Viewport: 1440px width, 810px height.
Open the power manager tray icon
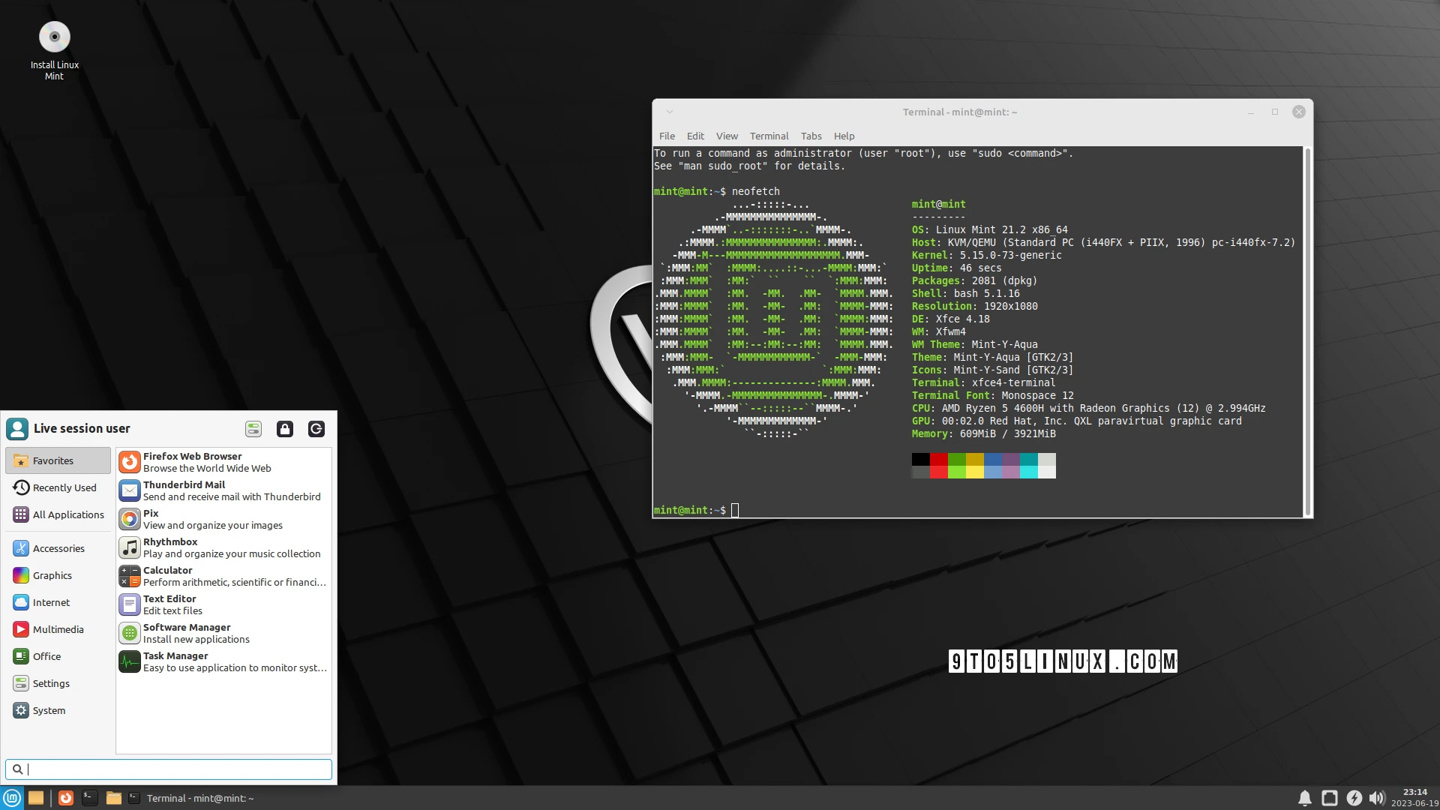pyautogui.click(x=1354, y=798)
